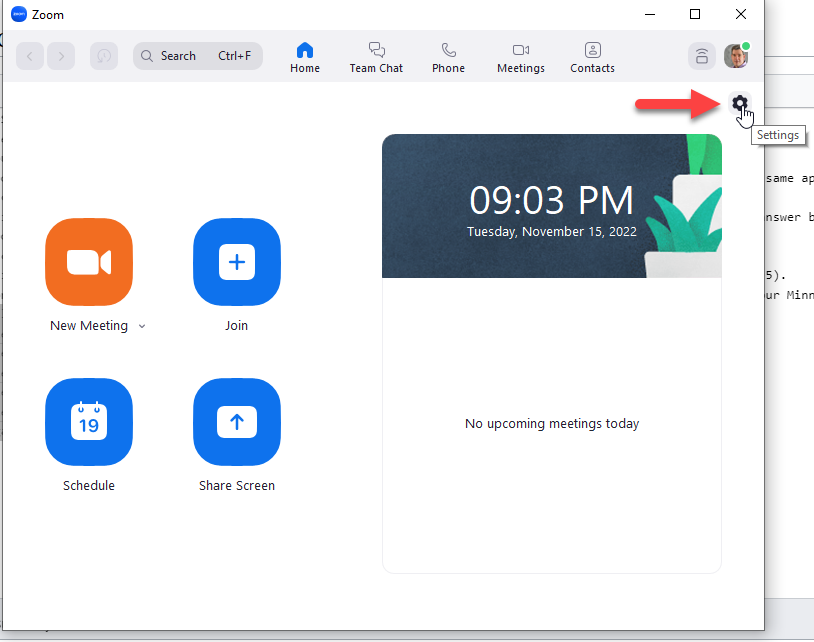Open the history clock icon

(x=104, y=56)
